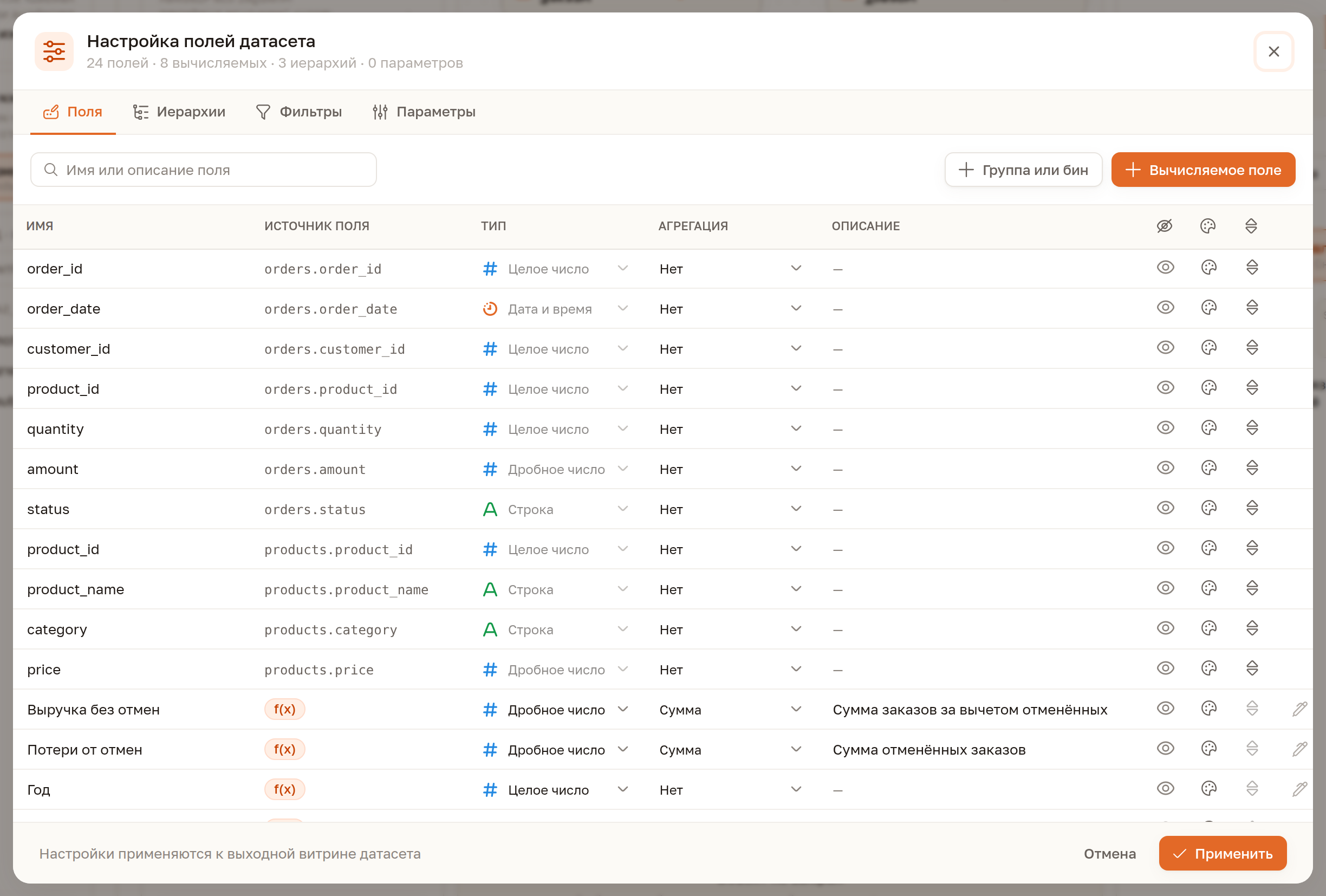
Task: Edit the Выручка без отмен formula with pencil
Action: click(1300, 709)
